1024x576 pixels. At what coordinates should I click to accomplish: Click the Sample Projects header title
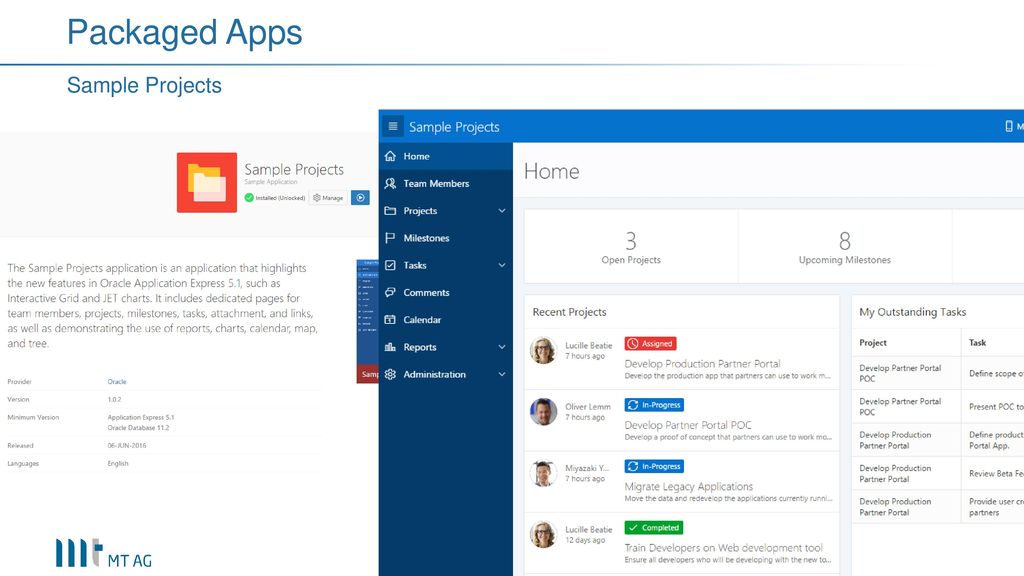coord(454,127)
